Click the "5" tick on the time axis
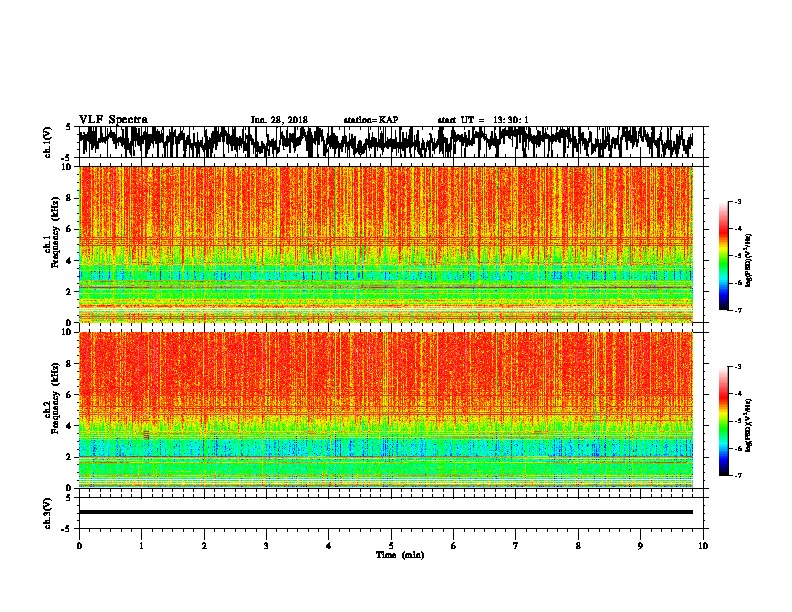This screenshot has width=792, height=612. [391, 546]
